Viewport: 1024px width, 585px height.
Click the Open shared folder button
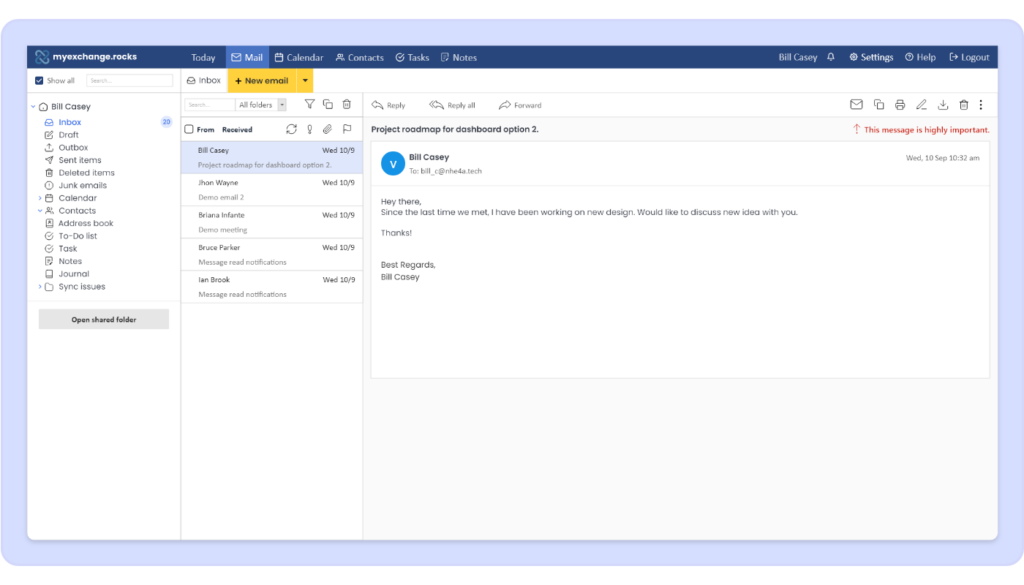pyautogui.click(x=104, y=319)
